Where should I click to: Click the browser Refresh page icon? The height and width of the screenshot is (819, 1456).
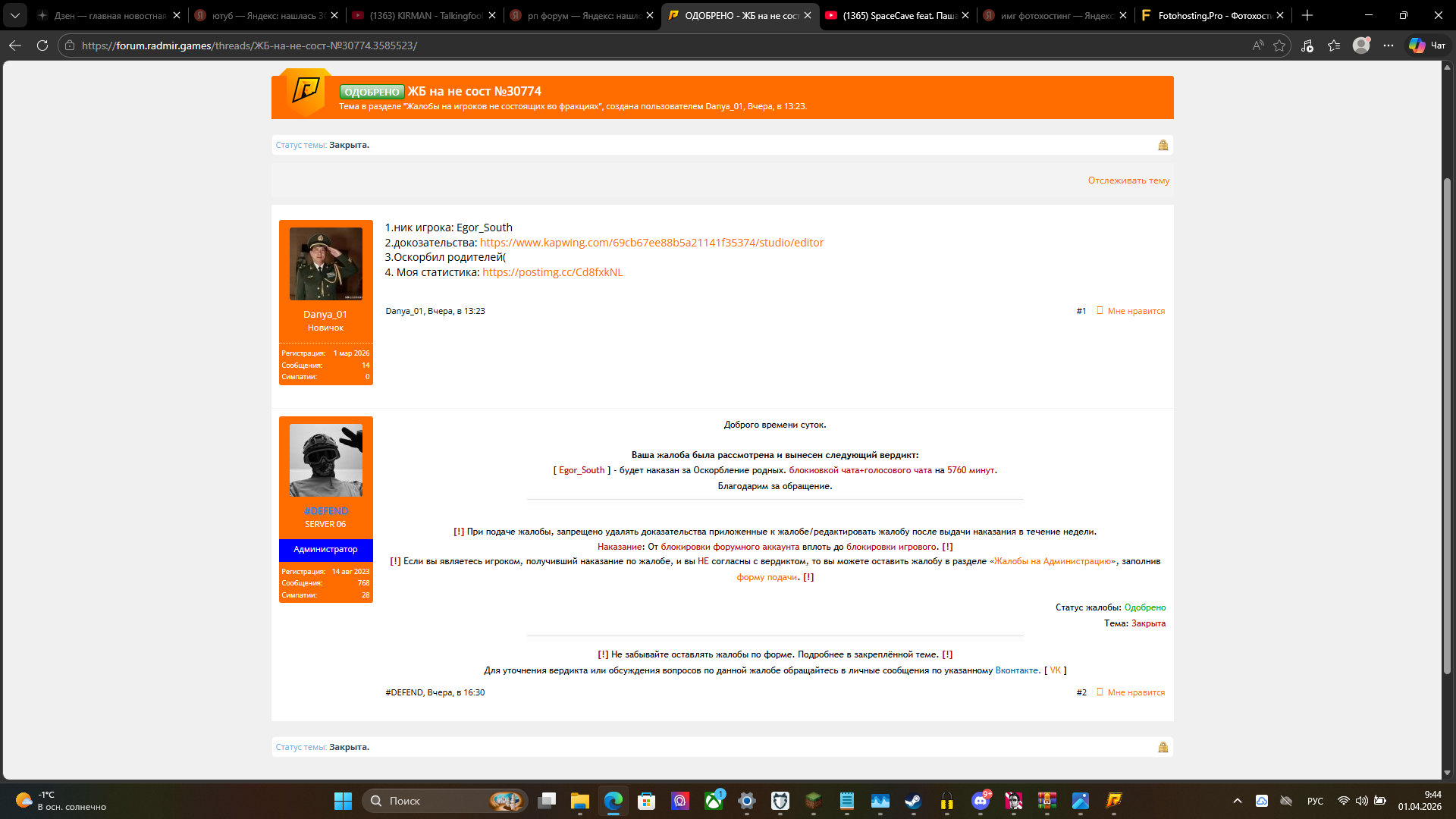tap(42, 45)
